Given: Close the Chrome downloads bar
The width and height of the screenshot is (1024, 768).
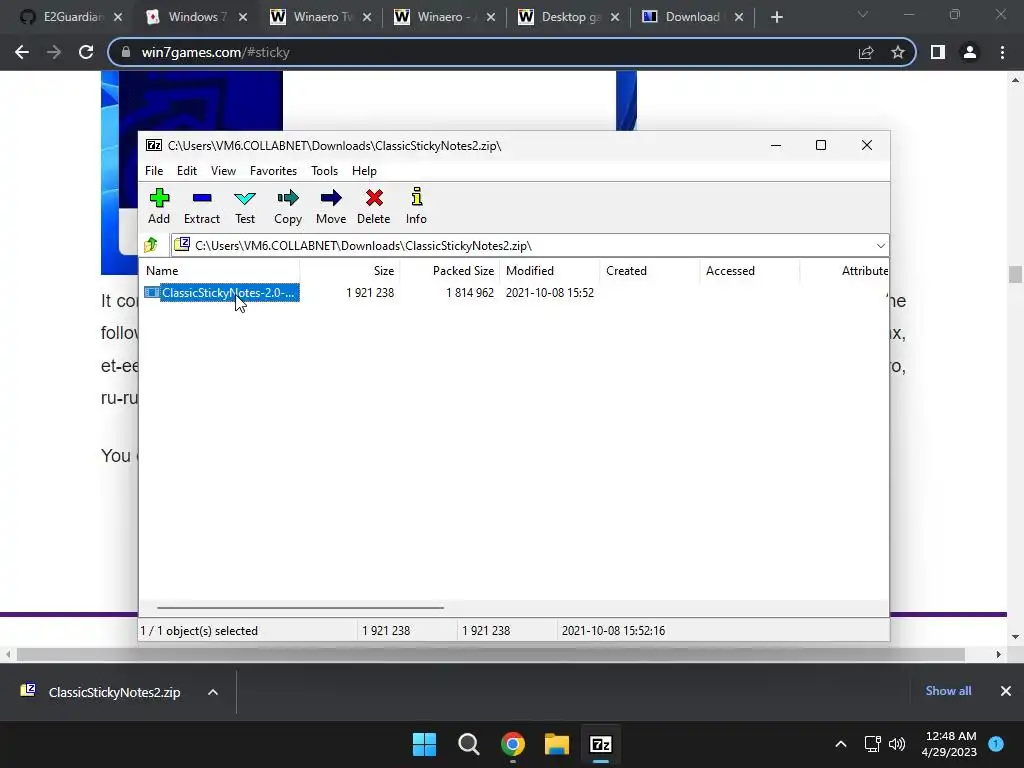Looking at the screenshot, I should 1006,691.
